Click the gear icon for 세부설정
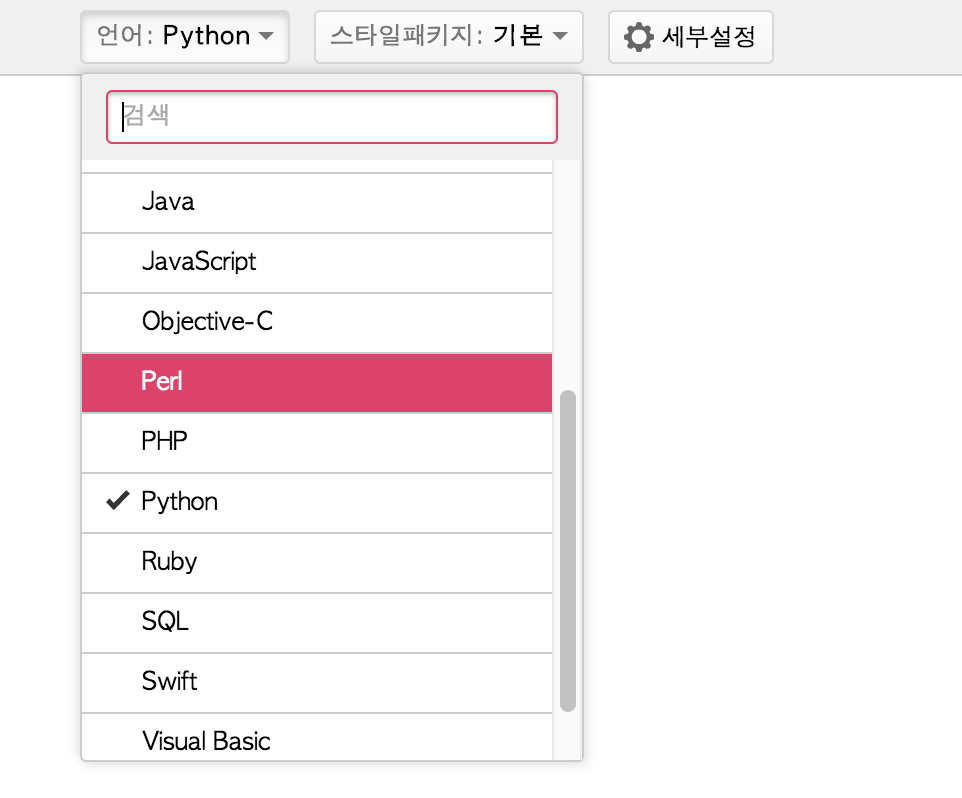This screenshot has height=798, width=962. (638, 37)
